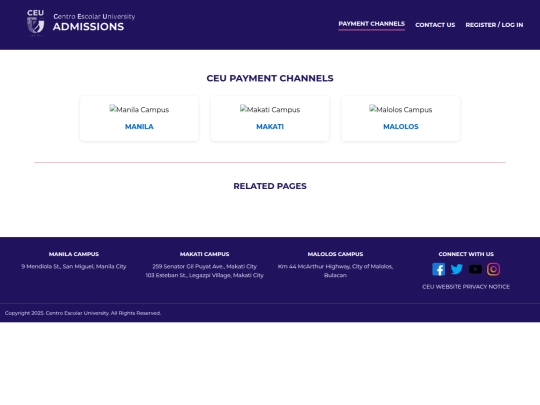The height and width of the screenshot is (405, 540).
Task: Open the CEU Twitter icon
Action: click(457, 269)
